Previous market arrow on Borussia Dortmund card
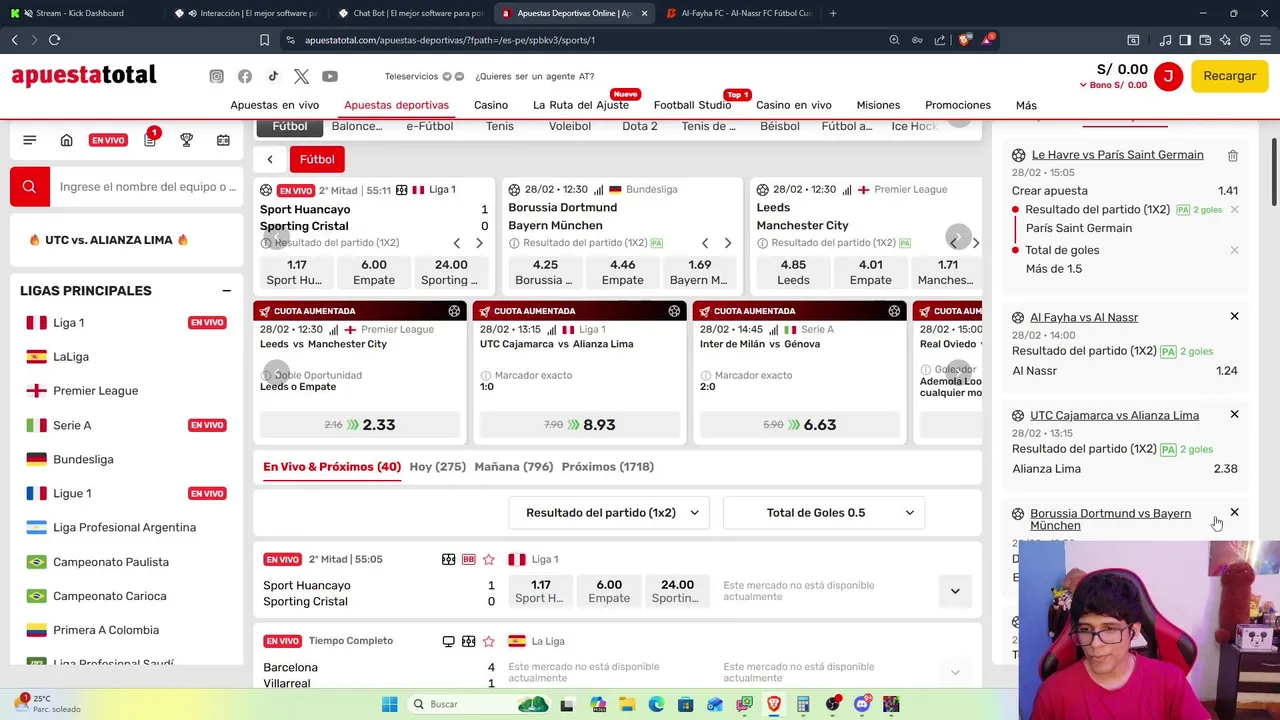This screenshot has width=1280, height=720. click(705, 243)
